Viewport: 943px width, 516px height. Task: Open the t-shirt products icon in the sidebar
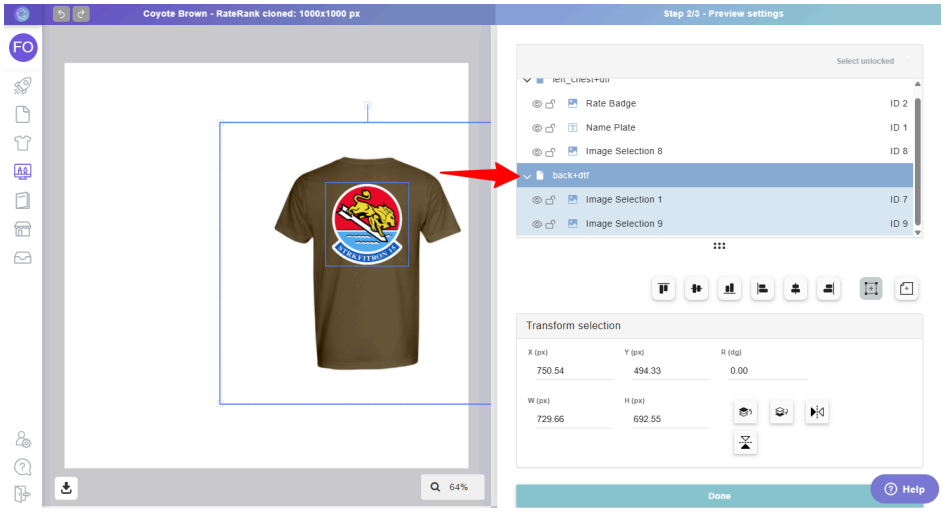tap(22, 143)
